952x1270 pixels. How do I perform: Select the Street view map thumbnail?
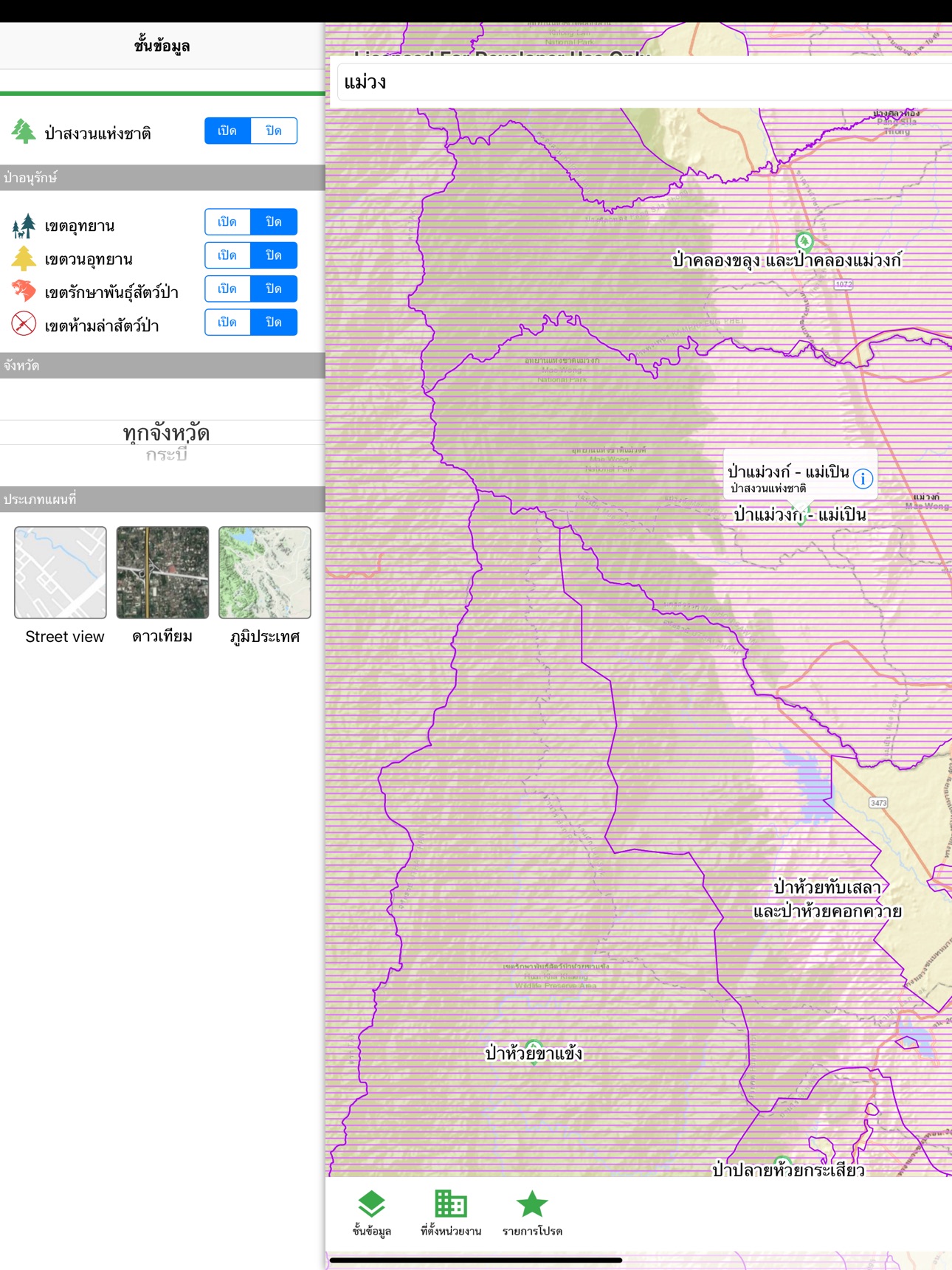61,573
